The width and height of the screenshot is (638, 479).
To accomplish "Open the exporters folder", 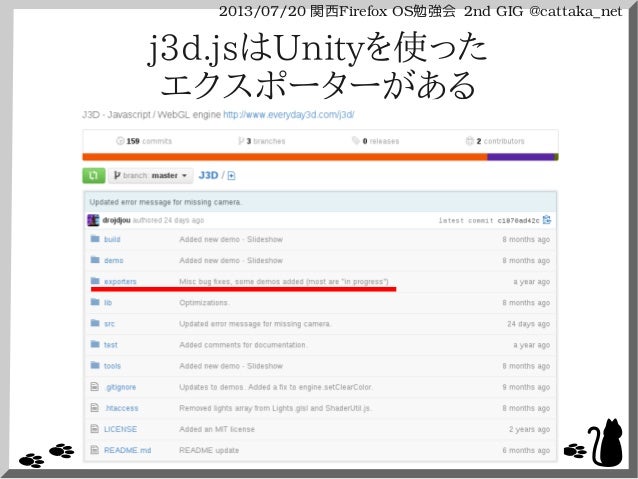I will click(x=120, y=282).
